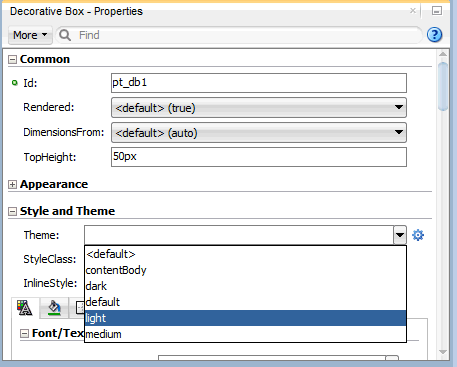This screenshot has height=367, width=457.
Task: Collapse the Common section
Action: click(x=12, y=60)
